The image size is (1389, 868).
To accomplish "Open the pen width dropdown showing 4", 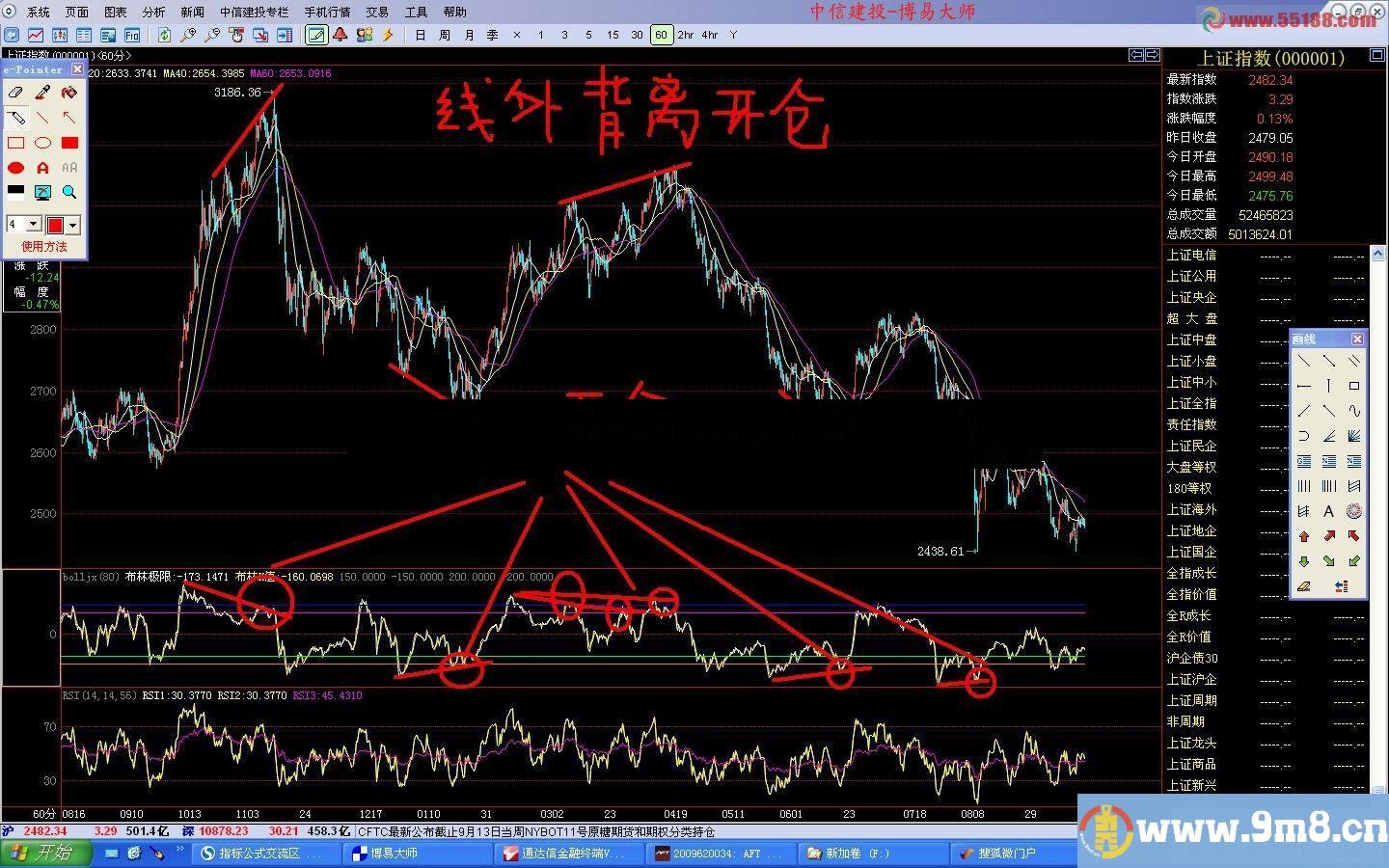I will (33, 224).
